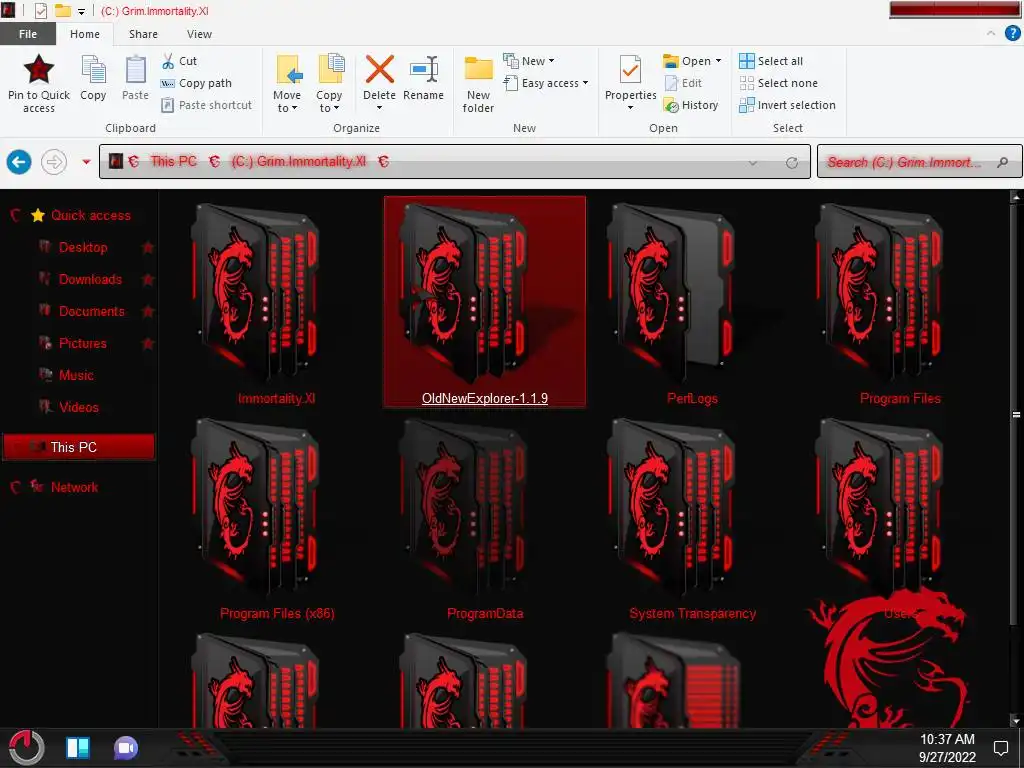Go back with the blue arrow button
The width and height of the screenshot is (1024, 768).
pos(19,162)
